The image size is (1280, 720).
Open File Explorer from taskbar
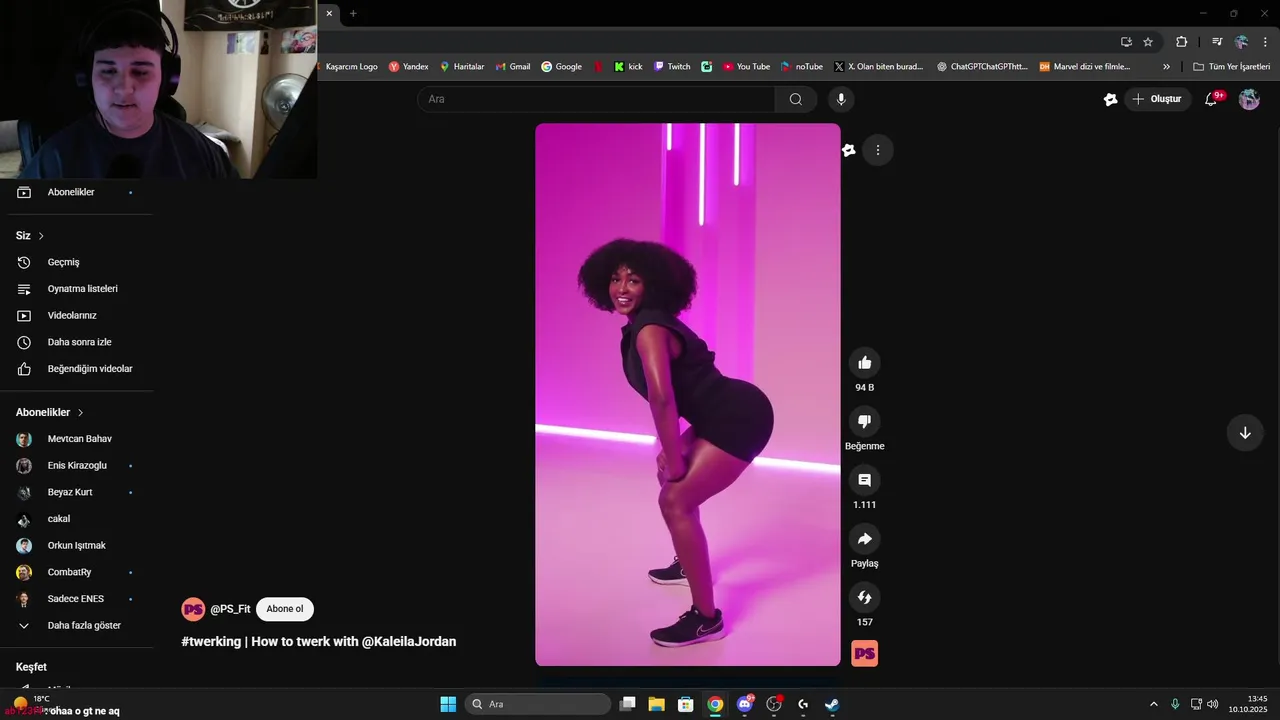tap(657, 704)
